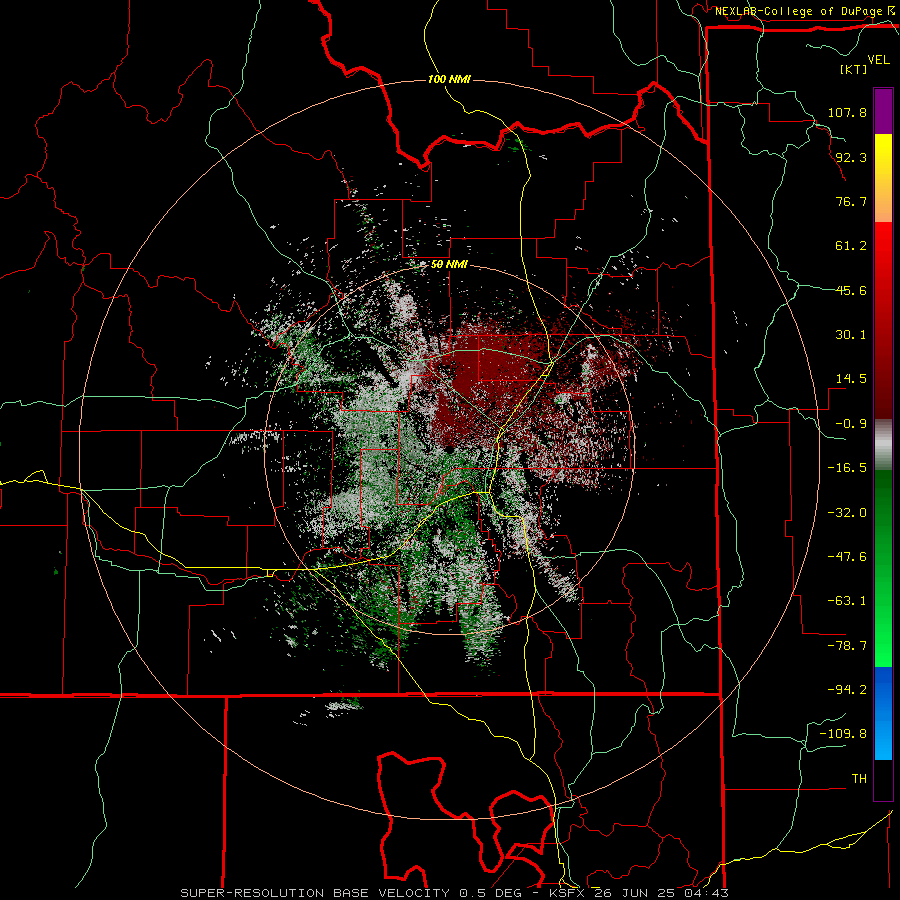The image size is (900, 900).
Task: Select the 45.6 legend value
Action: (851, 290)
